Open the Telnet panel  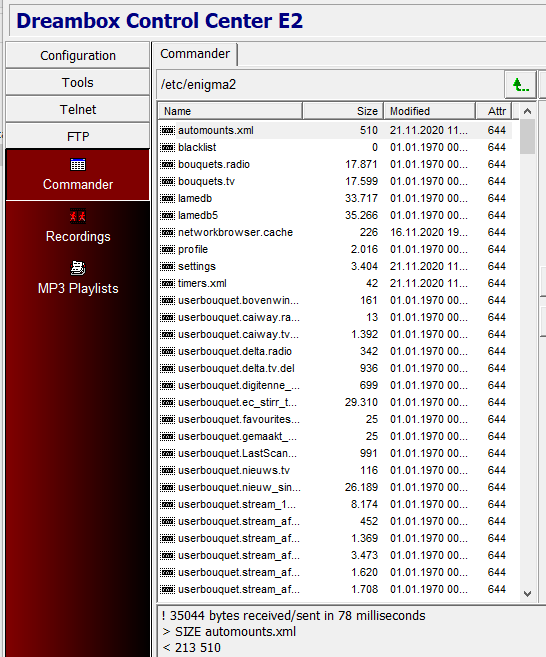[x=78, y=109]
